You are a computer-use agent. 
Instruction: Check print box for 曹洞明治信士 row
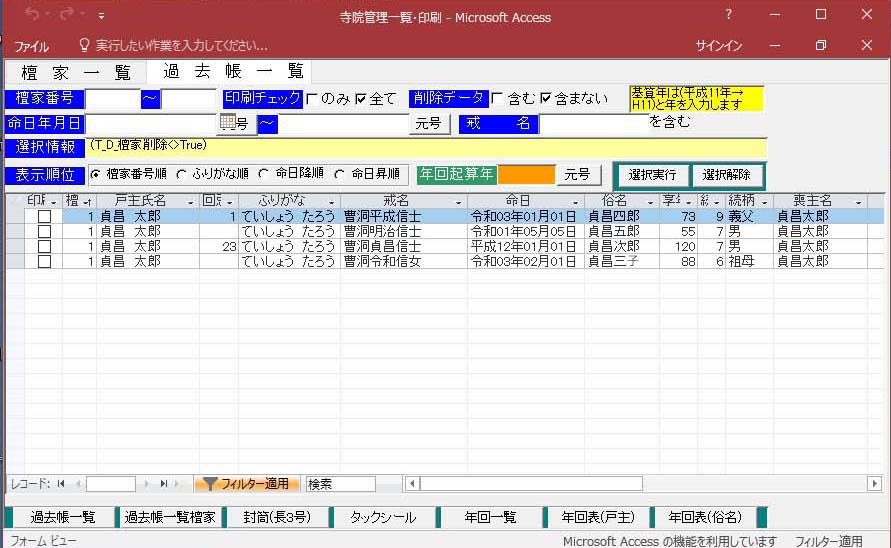(x=44, y=231)
